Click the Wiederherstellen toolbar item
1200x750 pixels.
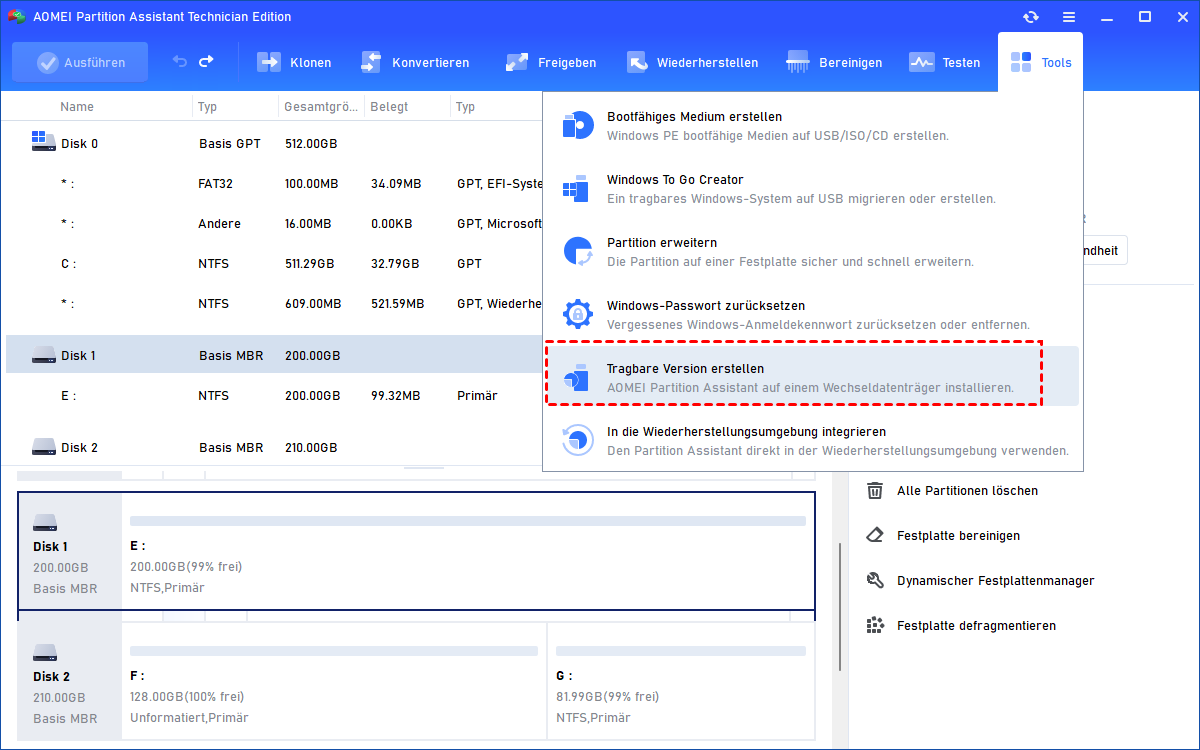[692, 62]
